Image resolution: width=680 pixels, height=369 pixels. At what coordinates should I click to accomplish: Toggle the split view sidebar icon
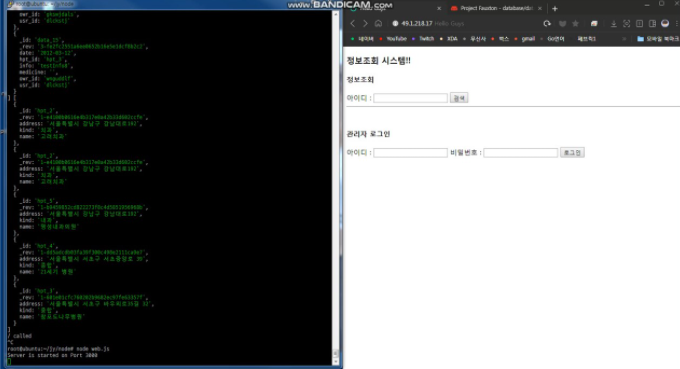point(652,23)
